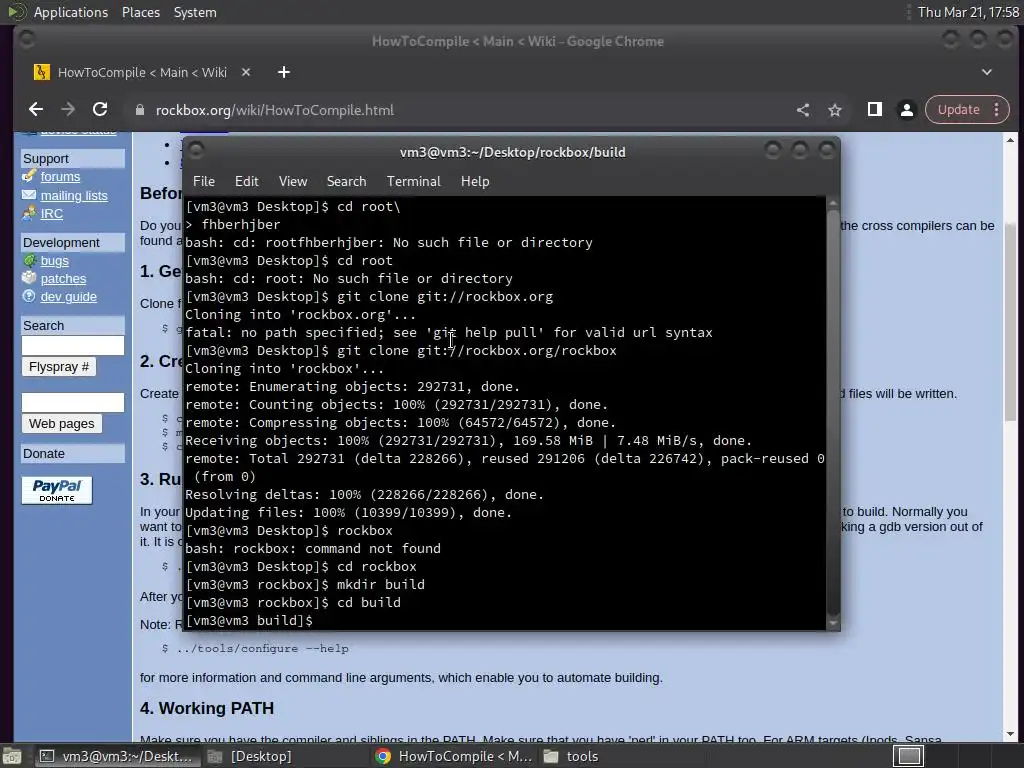Screen dimensions: 1024x768
Task: Open terminal Edit menu
Action: (246, 182)
